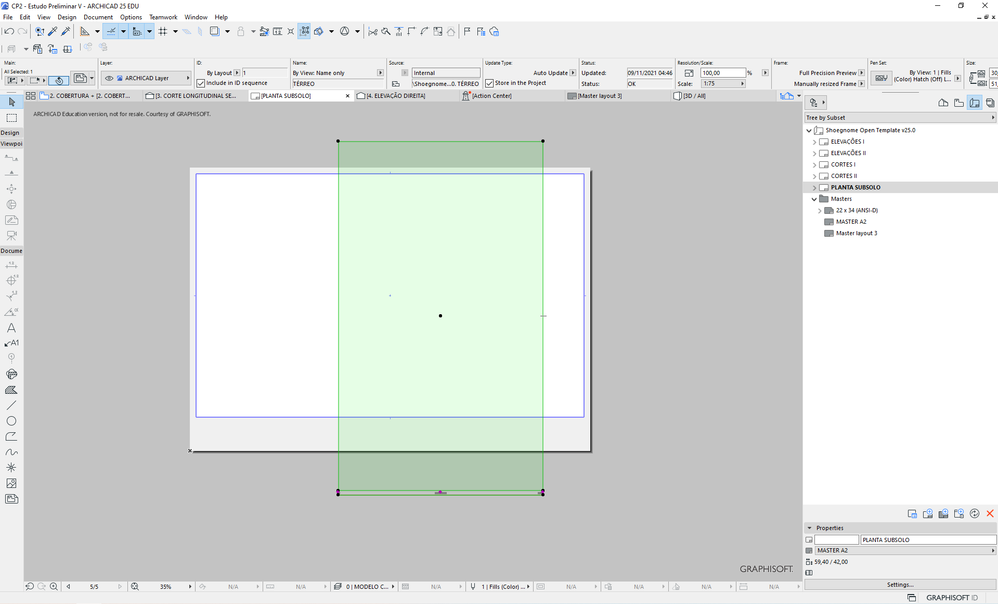This screenshot has width=998, height=604.
Task: Pick the Circle/Arc tool
Action: pyautogui.click(x=11, y=421)
